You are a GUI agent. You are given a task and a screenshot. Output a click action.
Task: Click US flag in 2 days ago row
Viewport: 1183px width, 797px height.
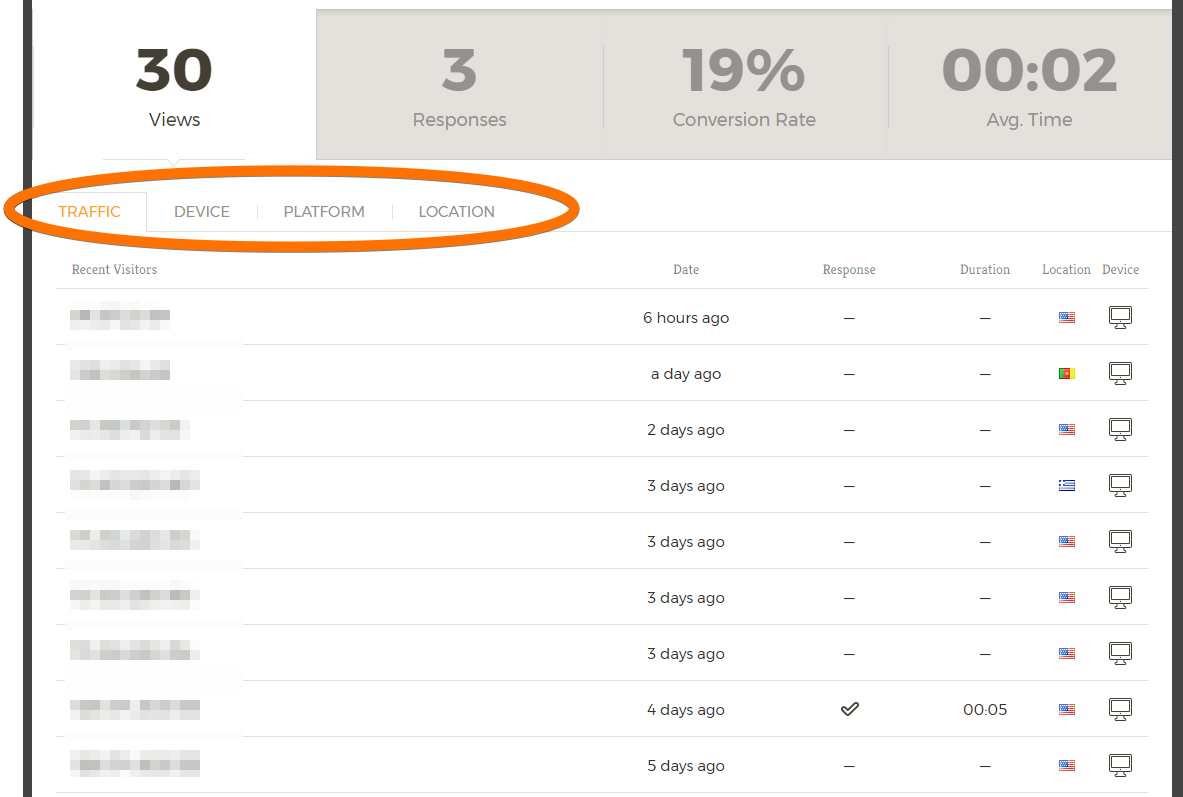tap(1067, 430)
